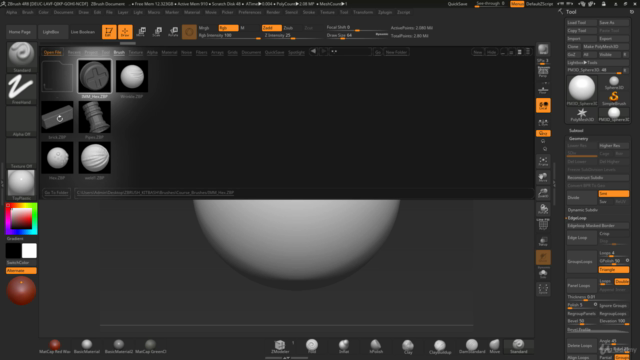
Task: Click the BPR render icon
Action: tap(543, 50)
